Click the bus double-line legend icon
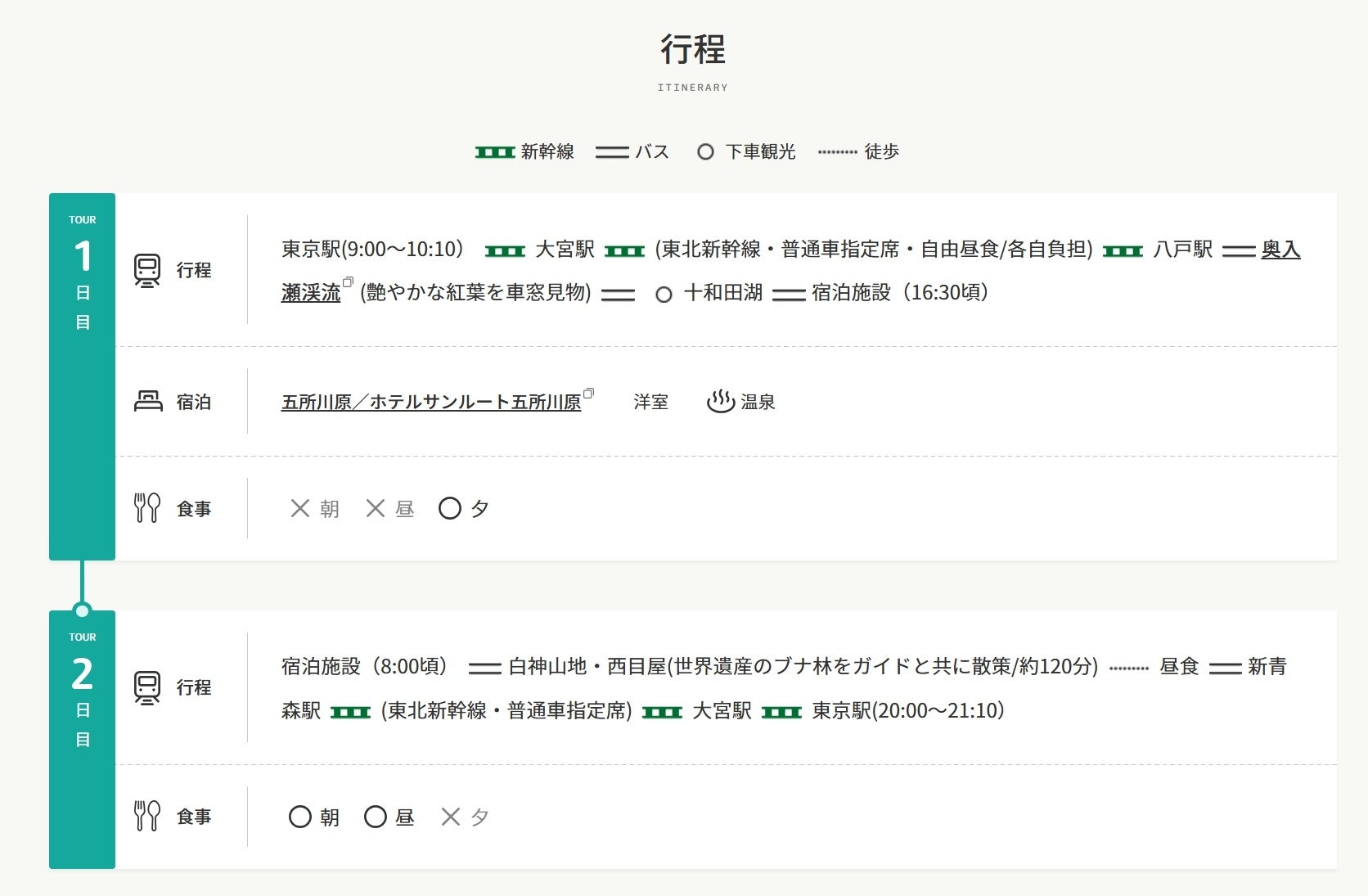The image size is (1368, 896). coord(612,152)
